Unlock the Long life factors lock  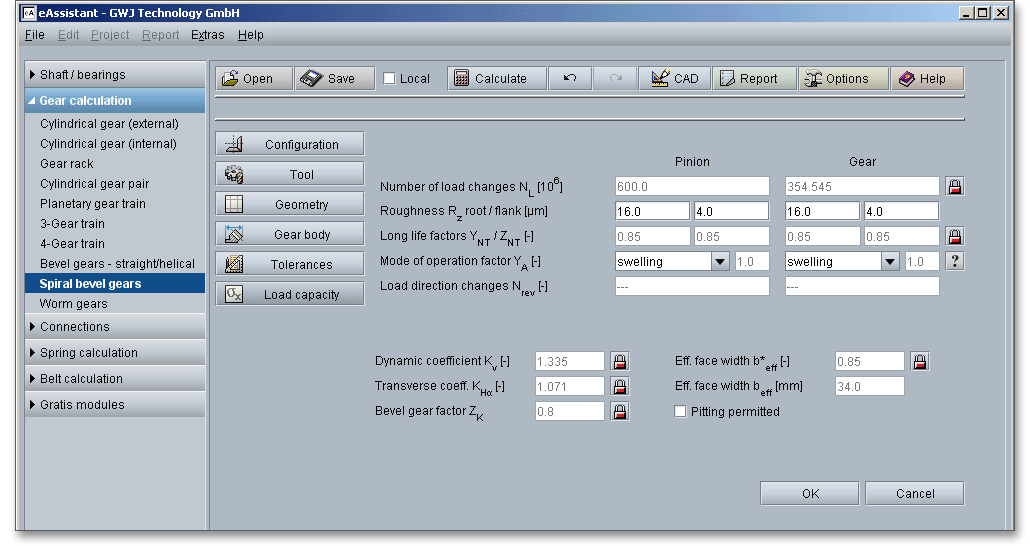(x=955, y=237)
